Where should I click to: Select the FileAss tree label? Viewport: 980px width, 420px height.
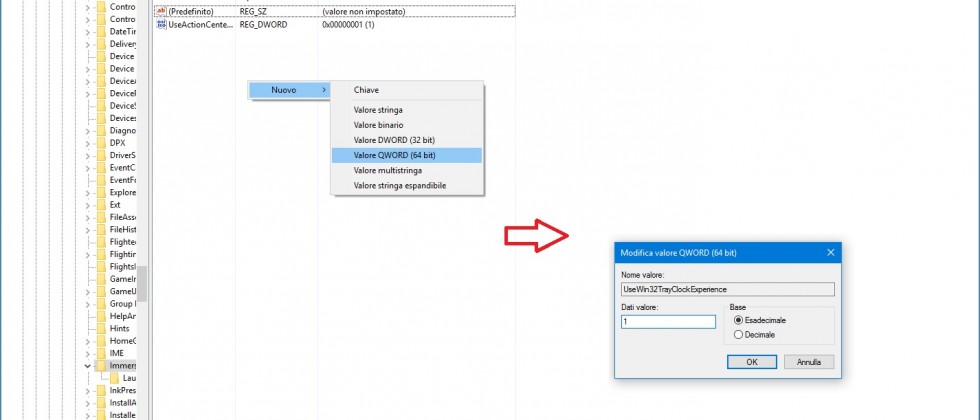click(122, 217)
